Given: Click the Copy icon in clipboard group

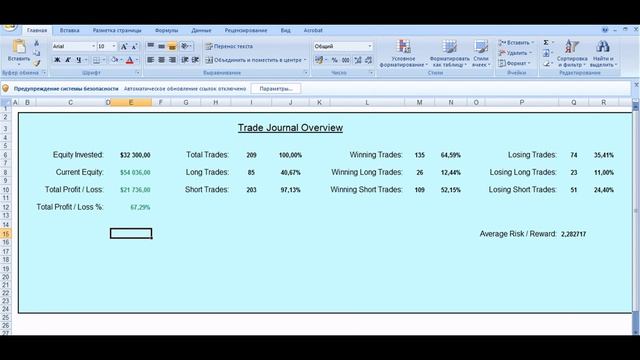Looking at the screenshot, I should point(36,53).
